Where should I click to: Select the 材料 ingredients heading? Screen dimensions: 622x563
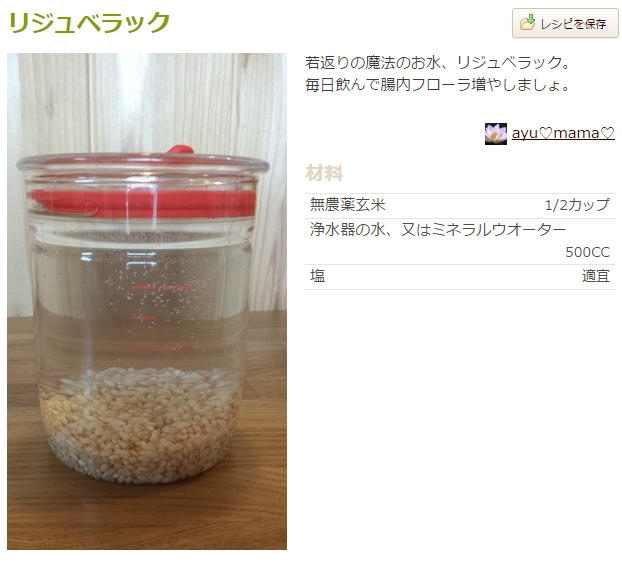click(324, 173)
